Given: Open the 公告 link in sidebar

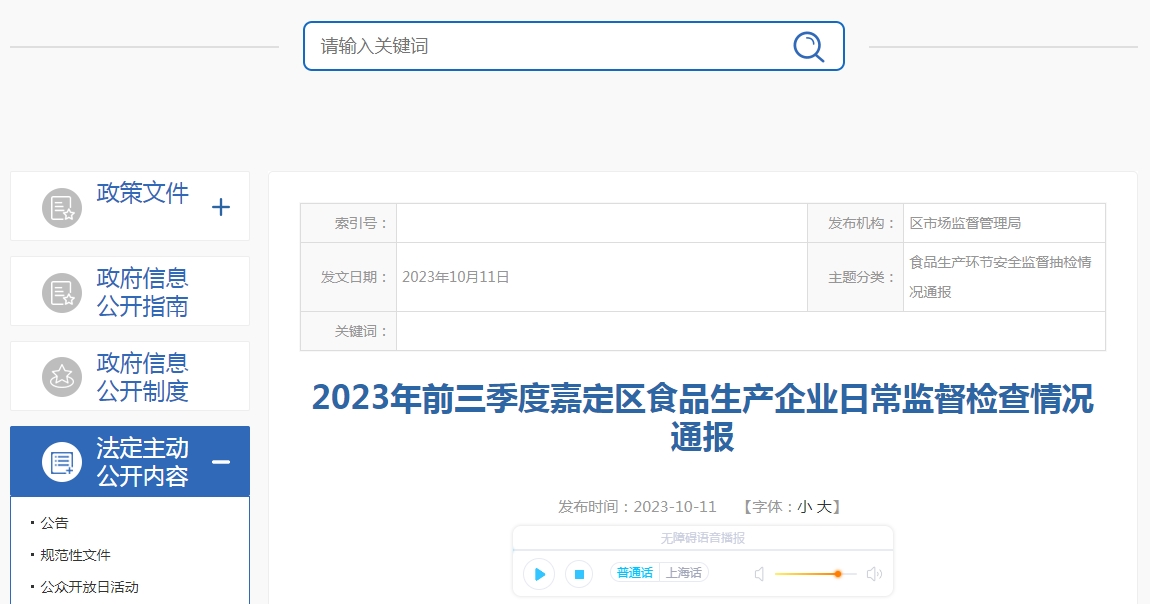Looking at the screenshot, I should (55, 523).
